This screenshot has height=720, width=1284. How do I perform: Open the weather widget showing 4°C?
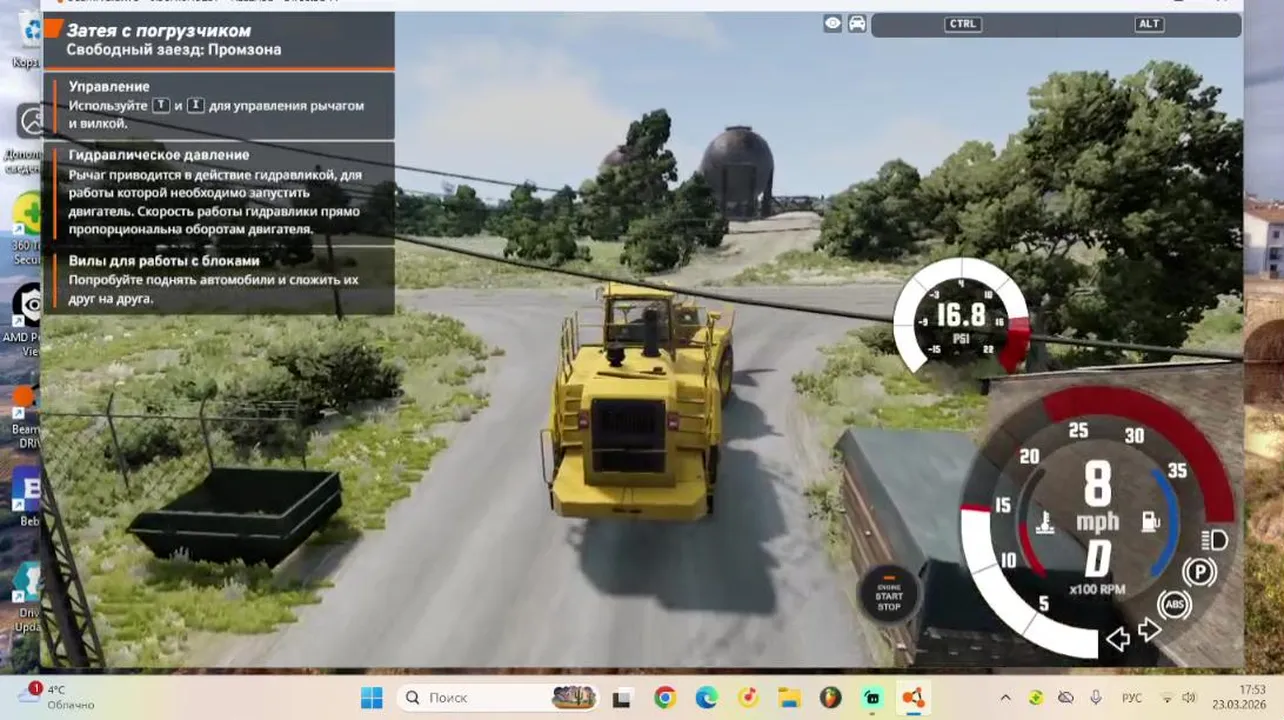[57, 696]
